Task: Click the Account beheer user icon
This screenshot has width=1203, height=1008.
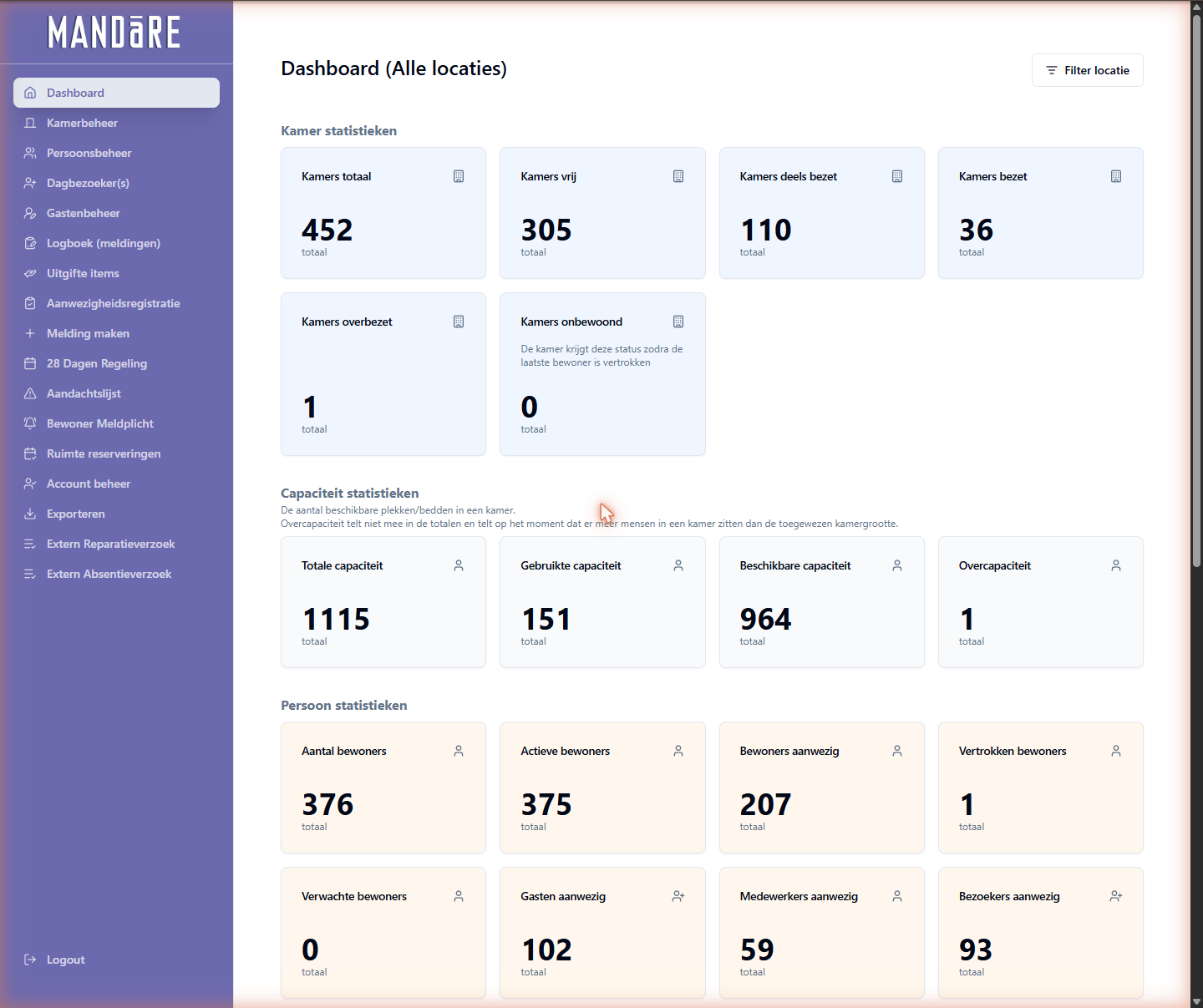Action: tap(30, 484)
